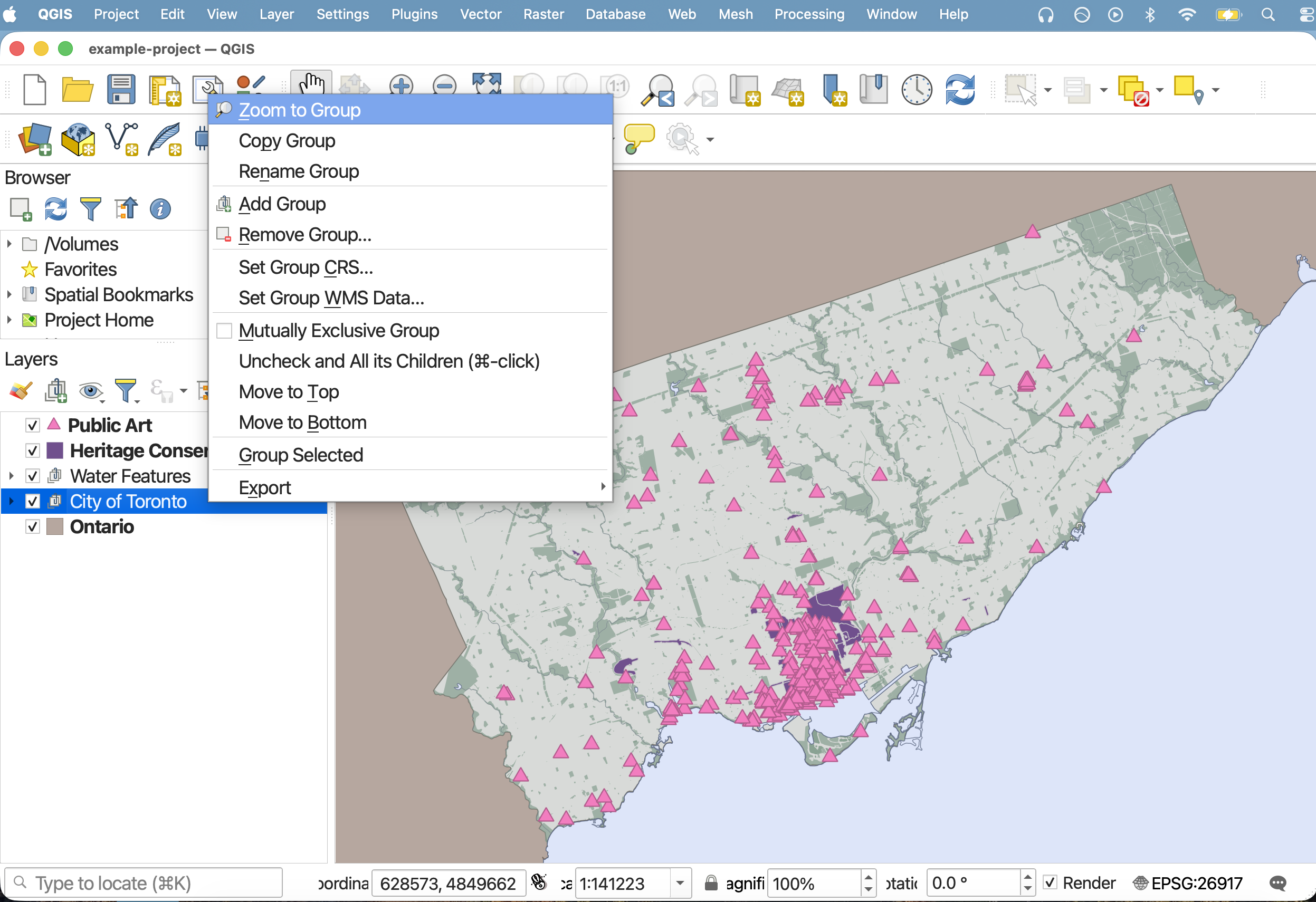Screen dimensions: 1316x902
Task: Open the Layer Styling paintbrush icon
Action: (21, 391)
